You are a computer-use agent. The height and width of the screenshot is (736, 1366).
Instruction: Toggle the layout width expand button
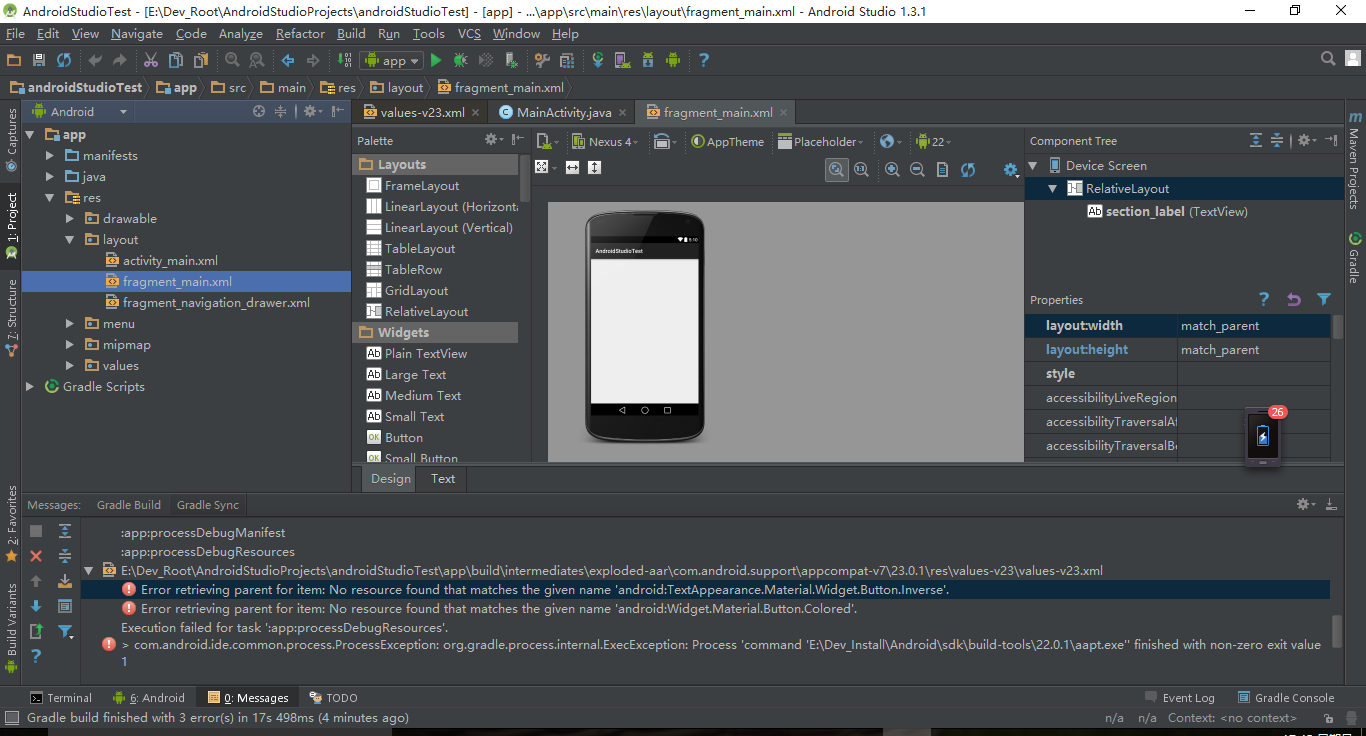coord(572,167)
